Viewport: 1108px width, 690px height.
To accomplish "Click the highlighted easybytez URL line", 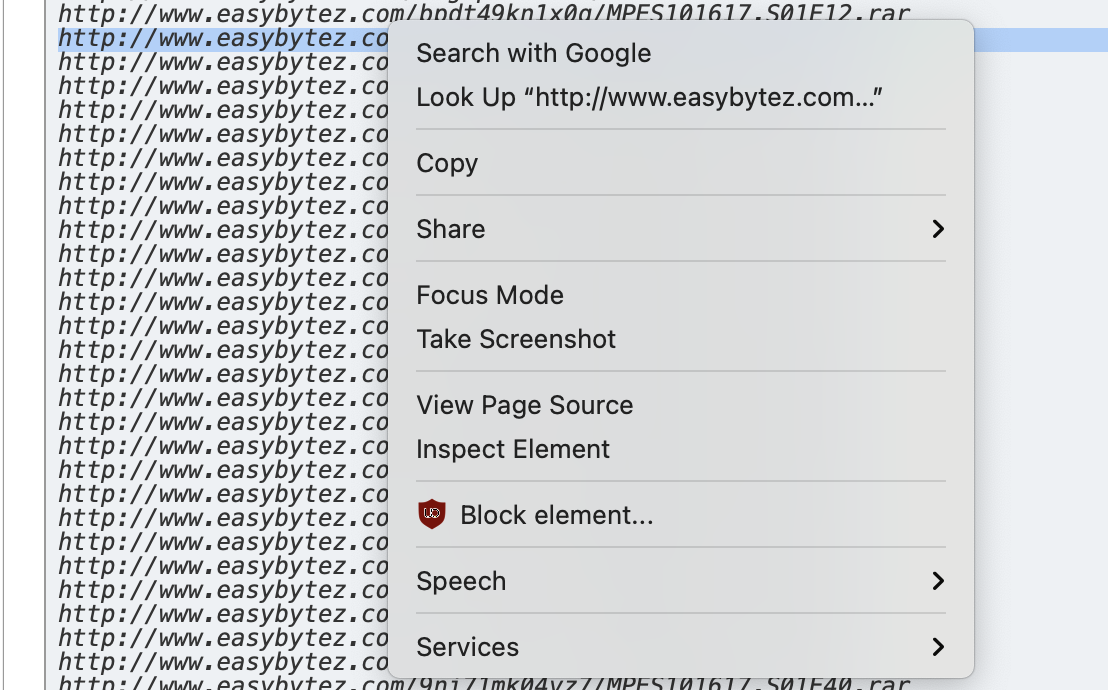I will tap(223, 39).
